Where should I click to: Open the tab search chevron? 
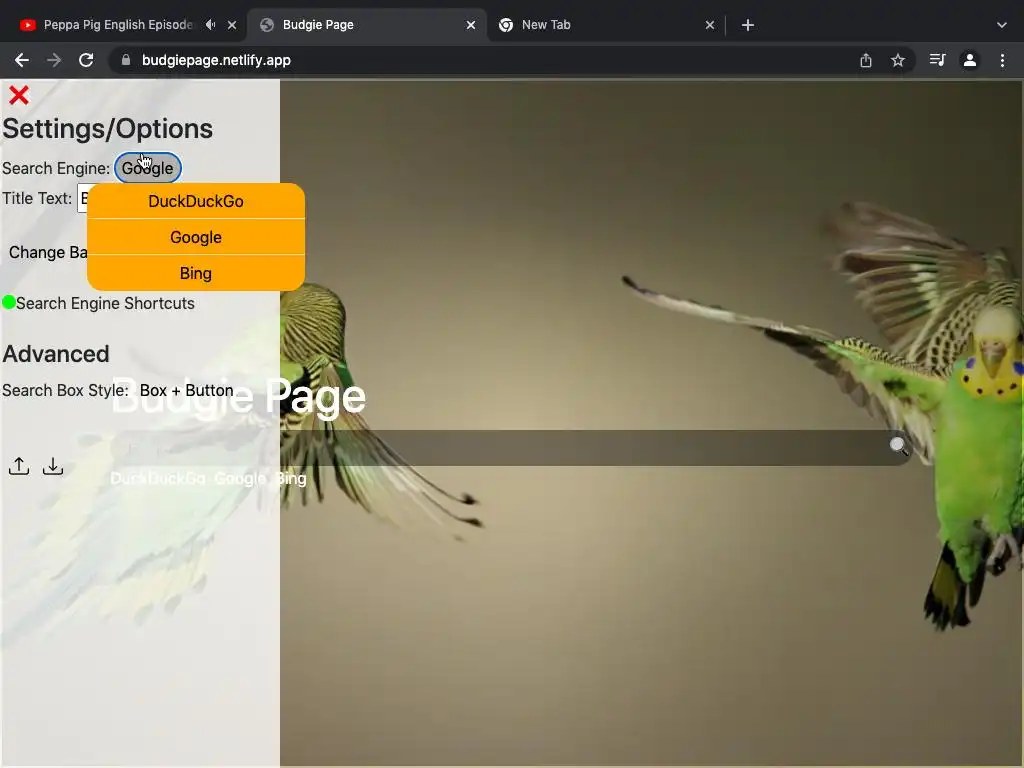coord(1002,25)
